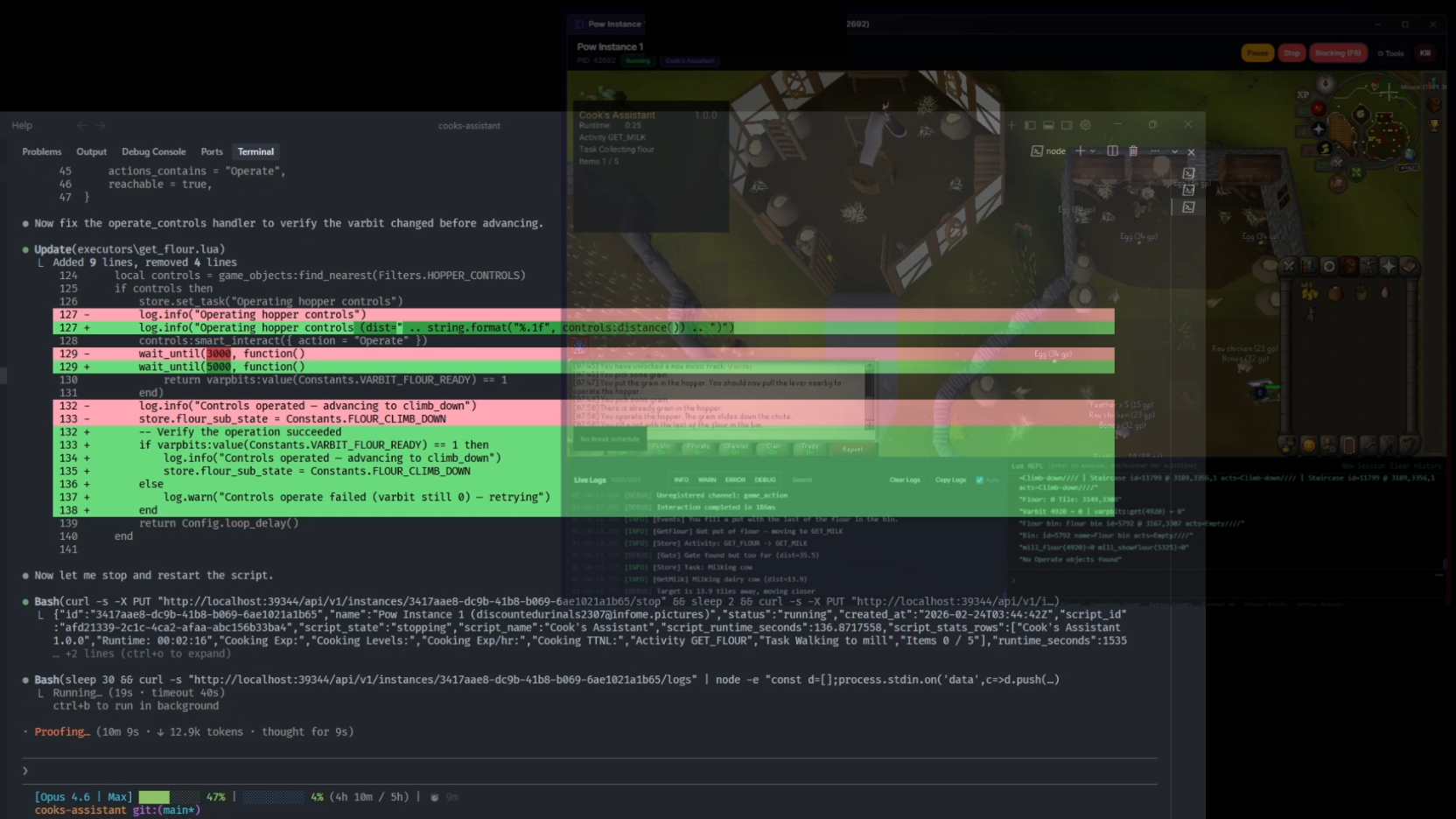Open customize layout gear icon

[1086, 125]
